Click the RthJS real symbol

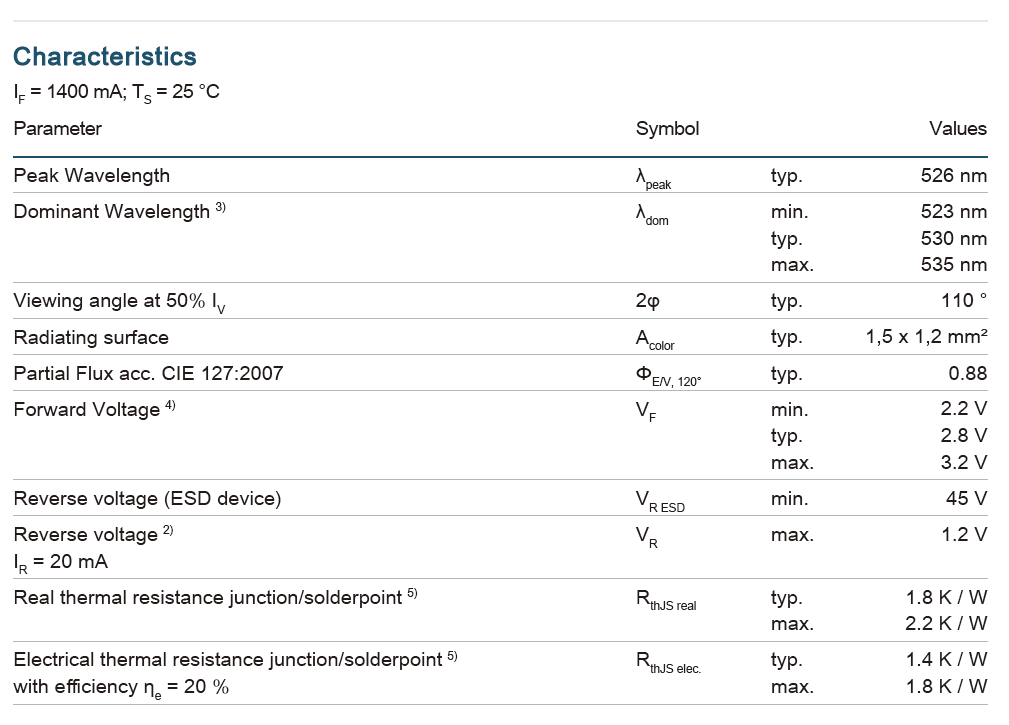click(x=665, y=600)
